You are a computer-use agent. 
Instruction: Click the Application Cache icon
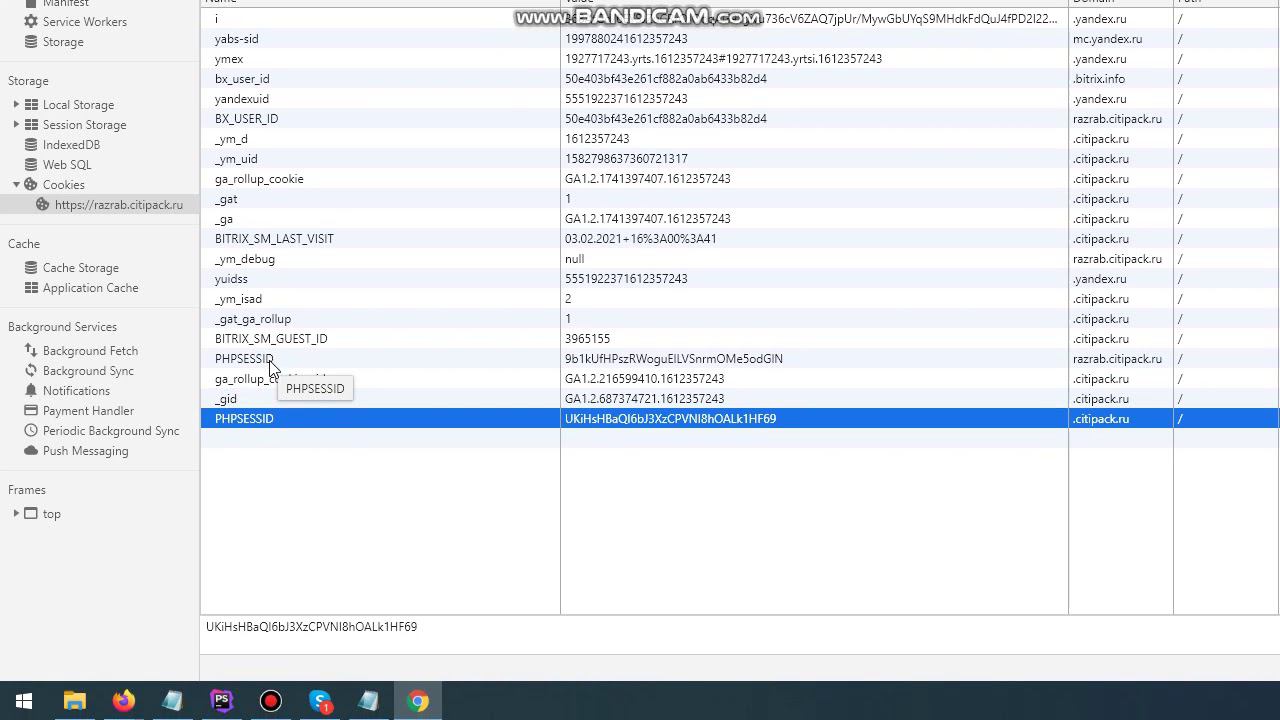(x=31, y=287)
